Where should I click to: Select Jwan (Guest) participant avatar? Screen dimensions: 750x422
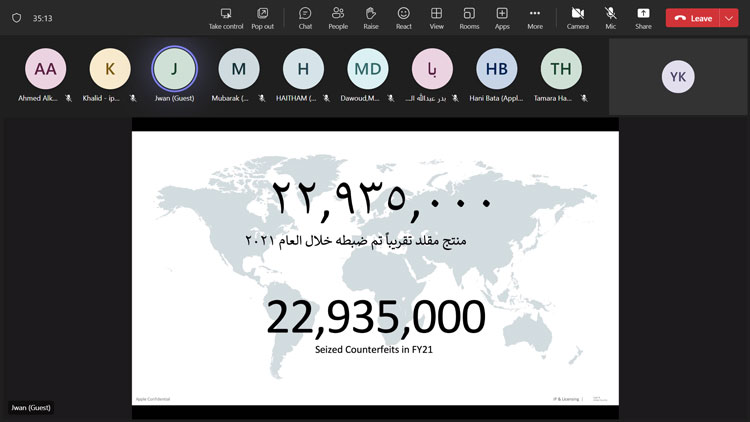(174, 69)
